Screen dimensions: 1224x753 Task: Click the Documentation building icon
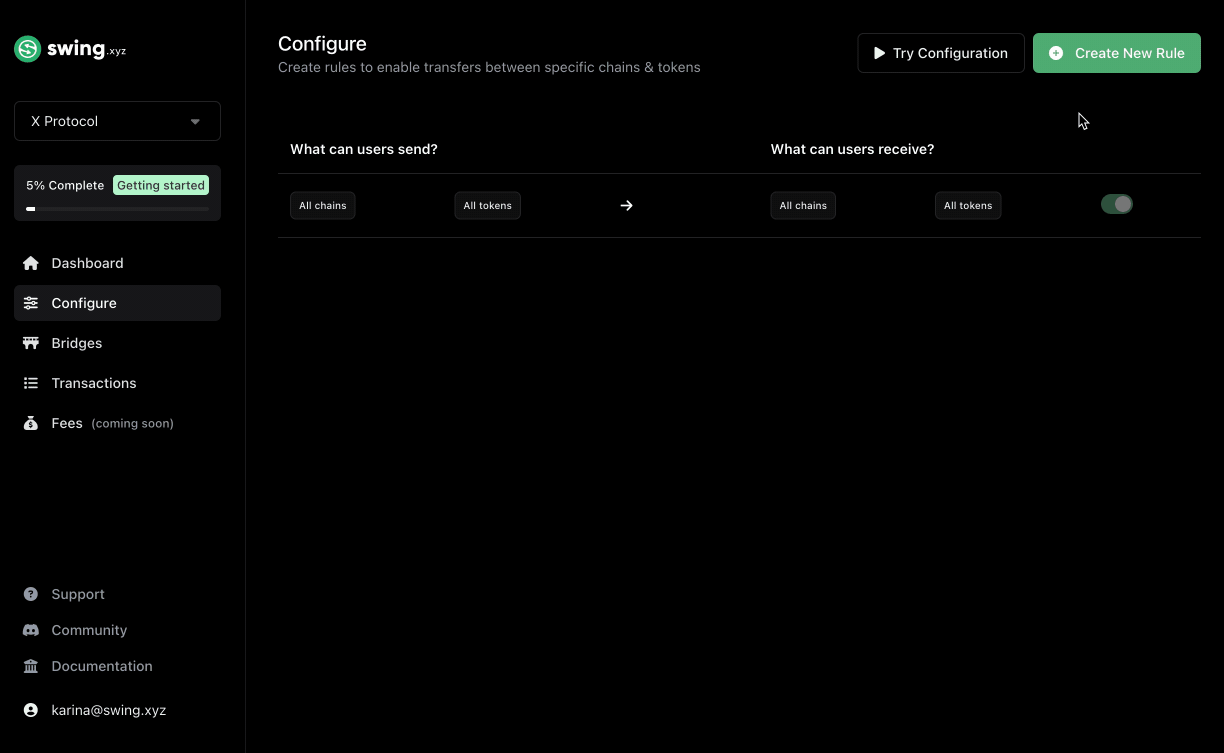(x=31, y=666)
